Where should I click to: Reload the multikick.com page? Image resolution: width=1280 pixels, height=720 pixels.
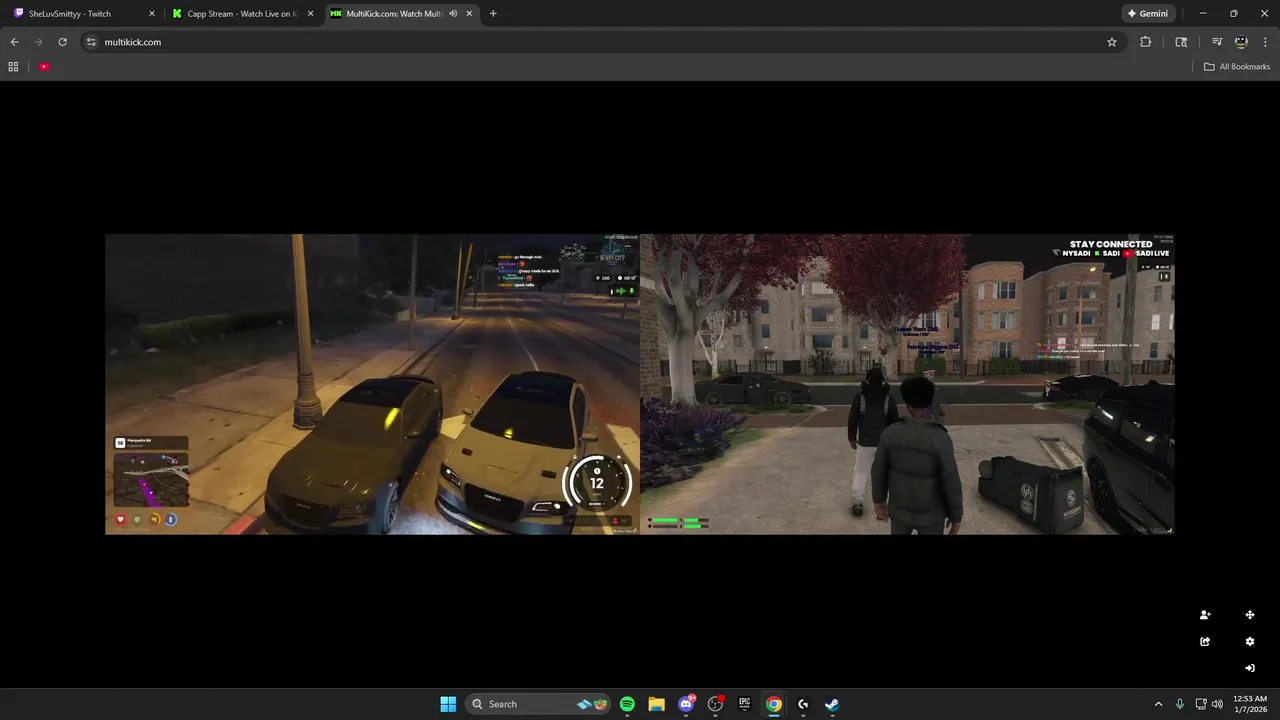pyautogui.click(x=62, y=42)
